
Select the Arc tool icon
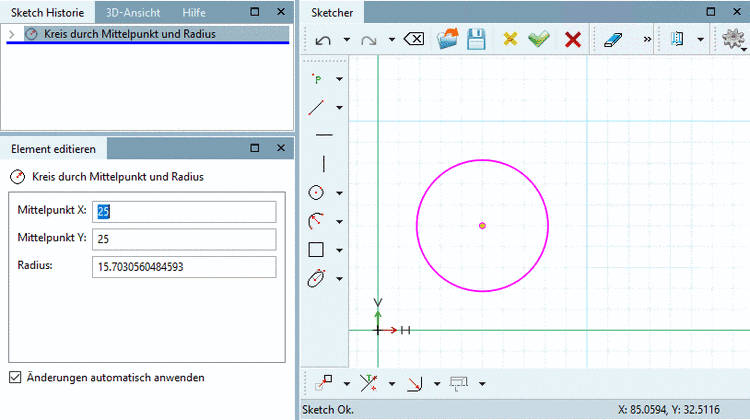pyautogui.click(x=316, y=221)
